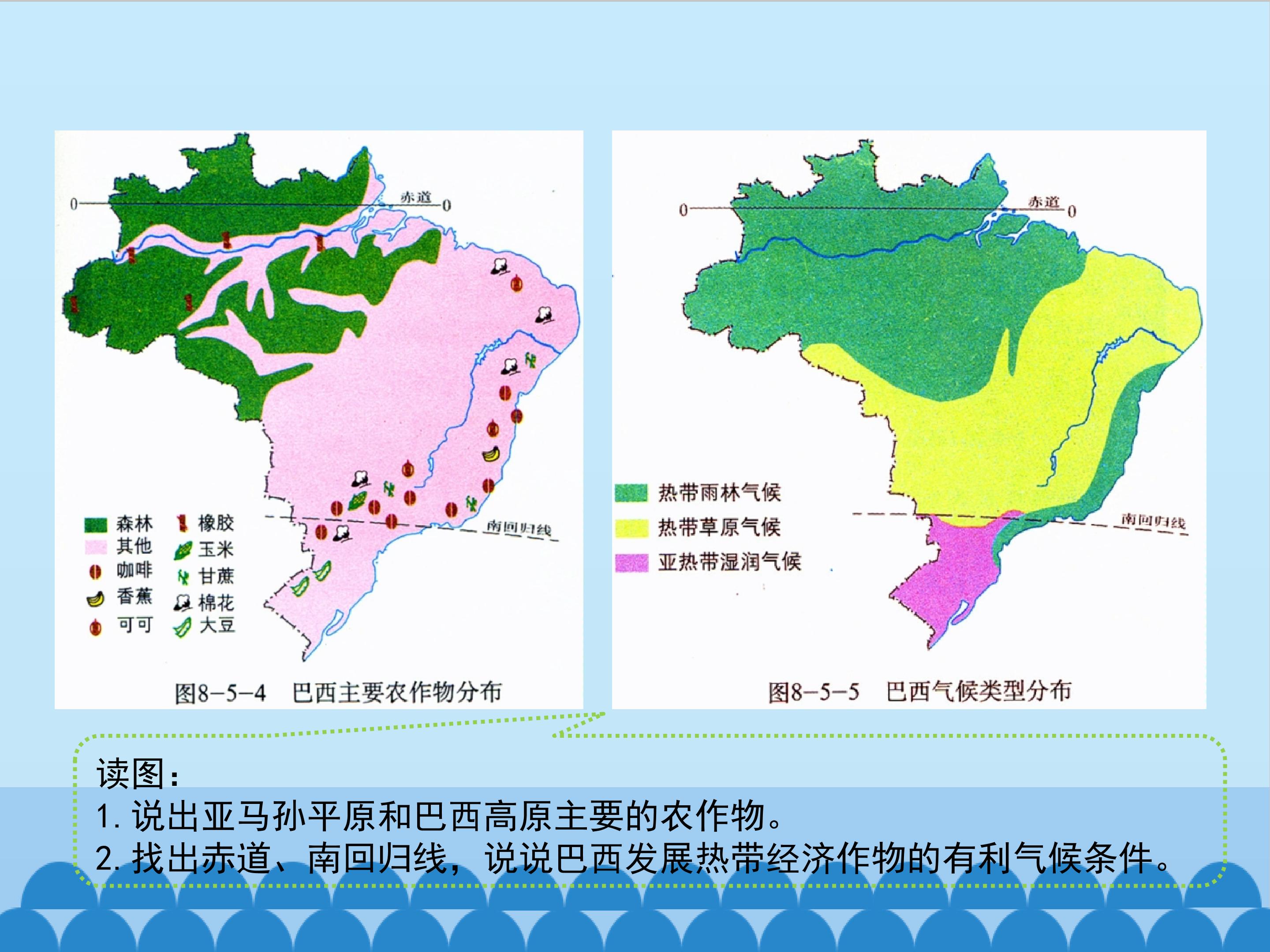Click the 热带雨林气候 green swatch
This screenshot has height=952, width=1270.
point(631,493)
